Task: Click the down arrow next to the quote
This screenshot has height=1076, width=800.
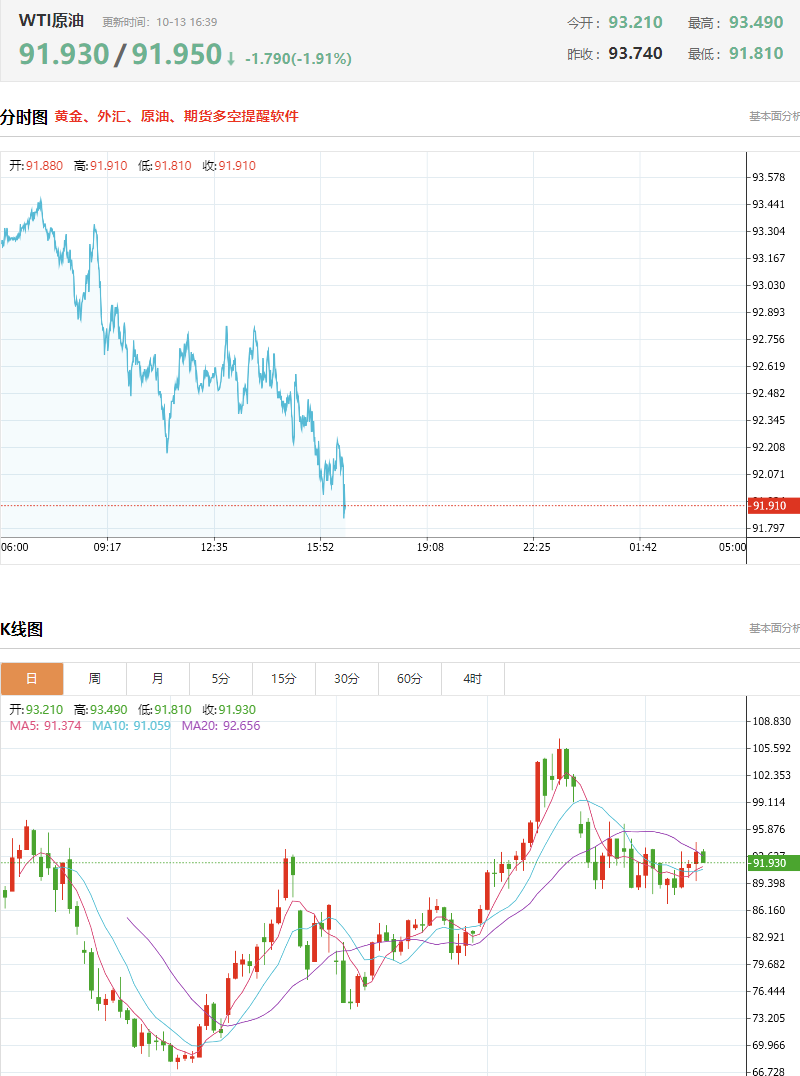Action: (x=231, y=59)
